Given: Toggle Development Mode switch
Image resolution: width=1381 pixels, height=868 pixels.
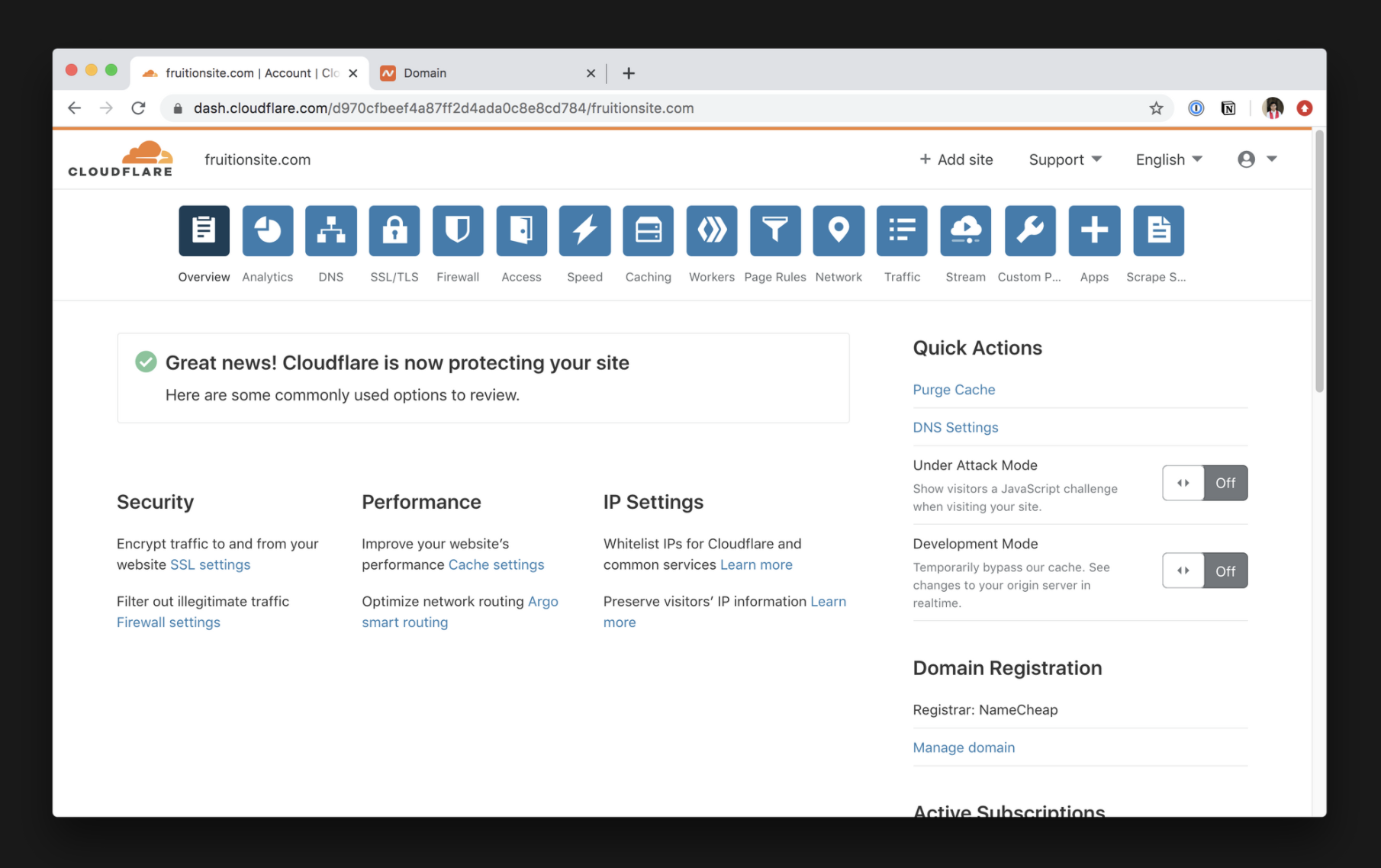Looking at the screenshot, I should (x=1204, y=571).
